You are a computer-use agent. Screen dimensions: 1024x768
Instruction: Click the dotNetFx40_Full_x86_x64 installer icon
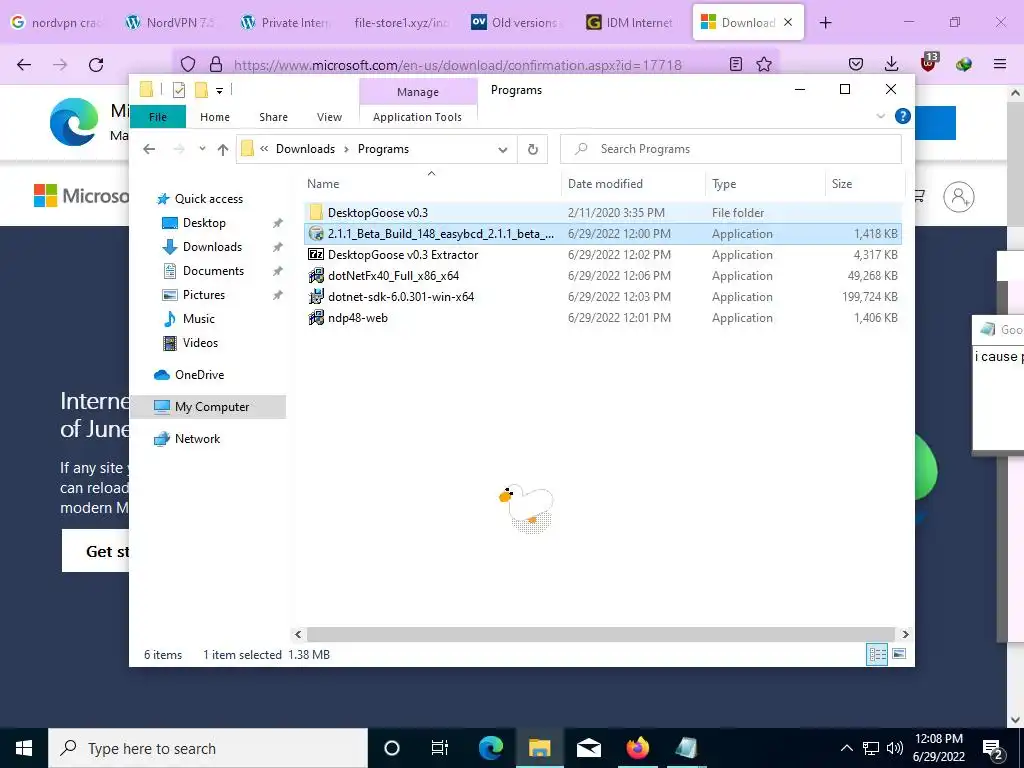pos(316,276)
